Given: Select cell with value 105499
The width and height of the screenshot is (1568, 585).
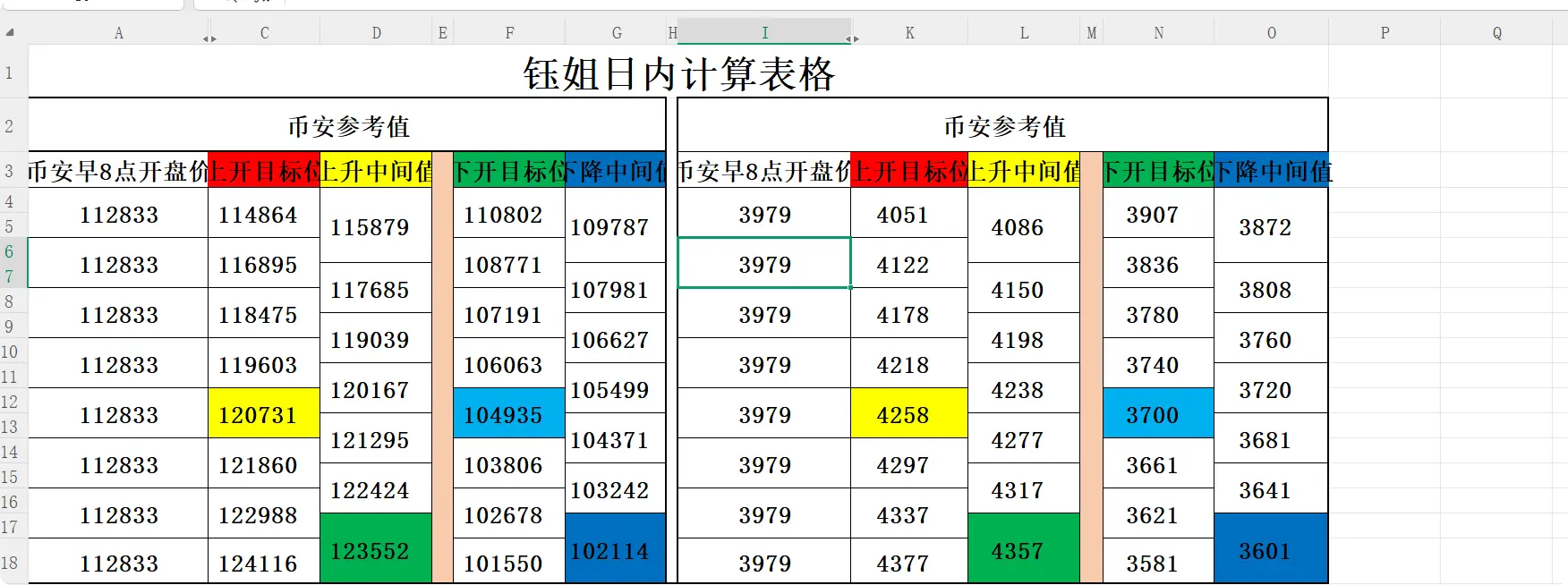Looking at the screenshot, I should coord(616,388).
